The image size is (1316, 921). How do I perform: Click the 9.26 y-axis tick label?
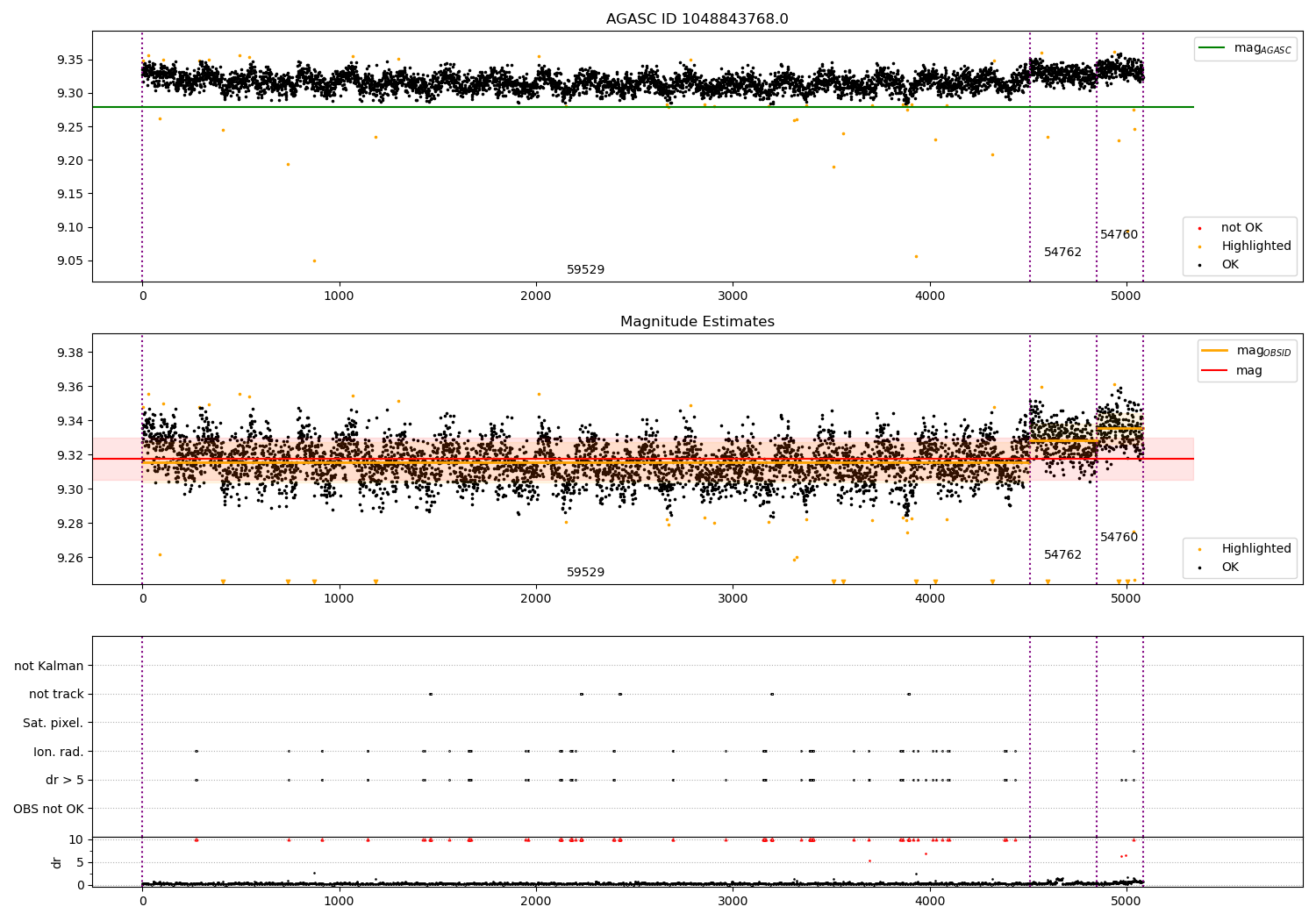70,558
